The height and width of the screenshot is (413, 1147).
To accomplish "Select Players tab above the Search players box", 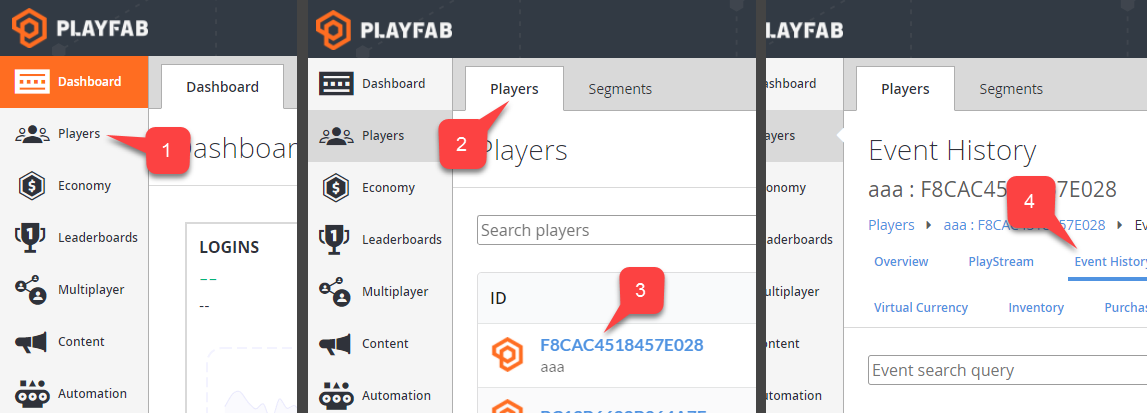I will tap(514, 89).
